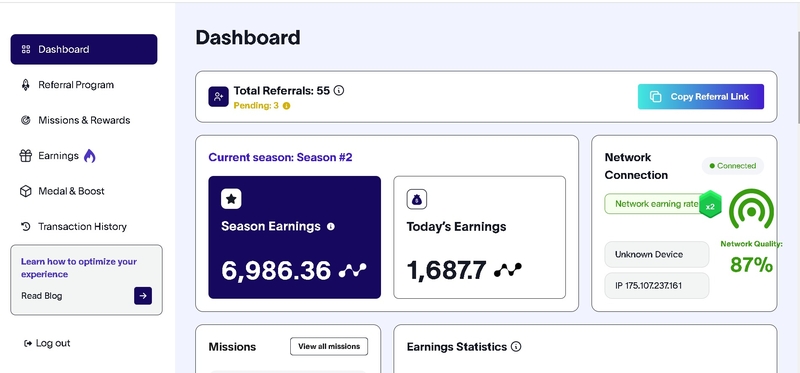The height and width of the screenshot is (373, 800).
Task: Click points symbol after 6,986.36
Action: (353, 270)
